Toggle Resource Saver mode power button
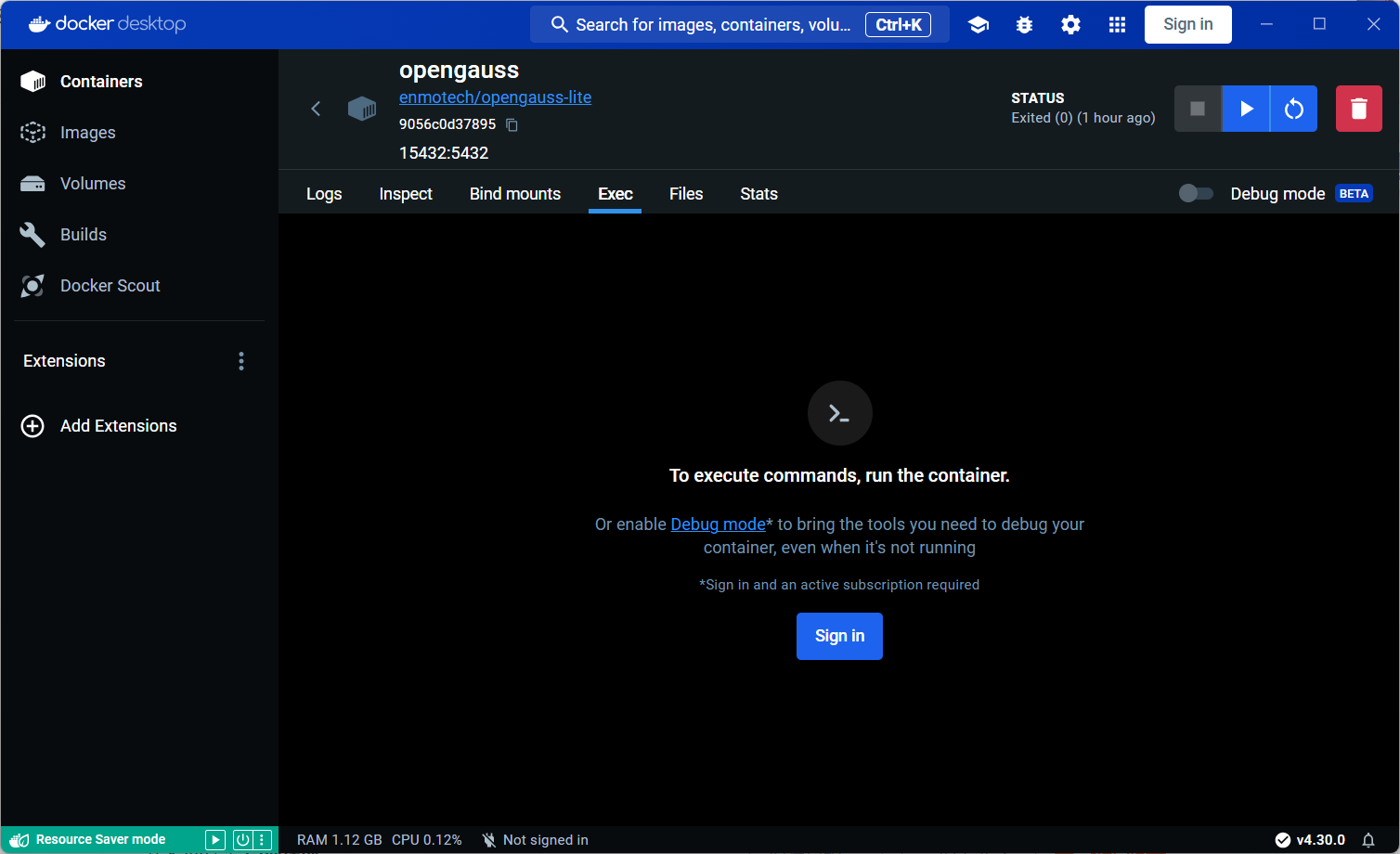1400x854 pixels. click(x=241, y=839)
